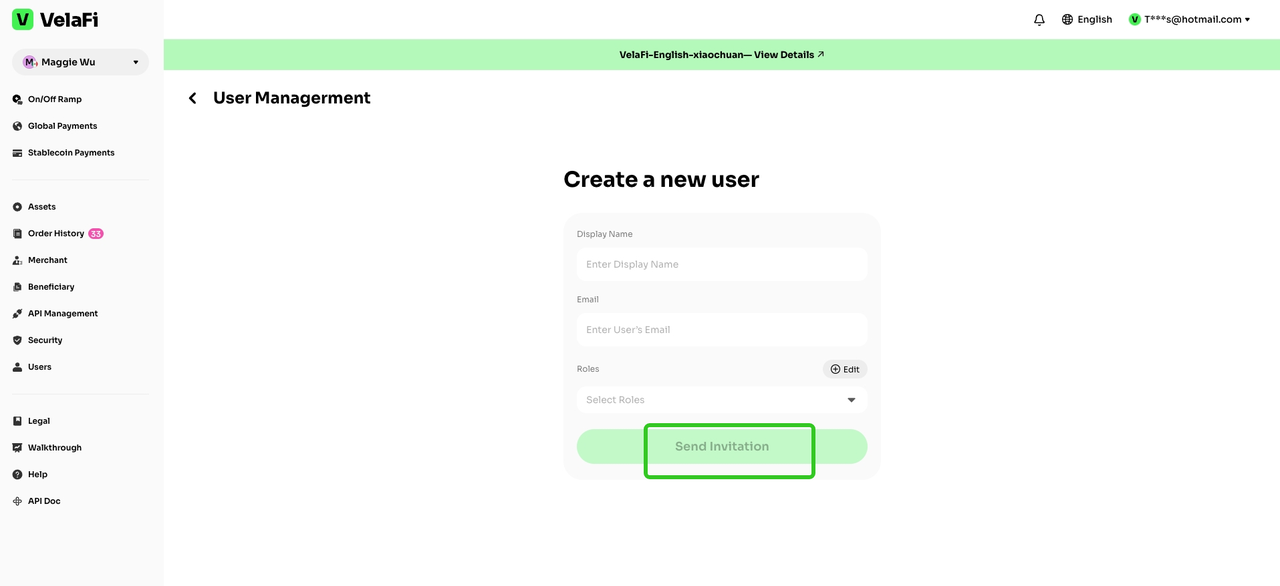Expand the hotmail account menu
Screen dimensions: 1280x586
[x=1190, y=19]
